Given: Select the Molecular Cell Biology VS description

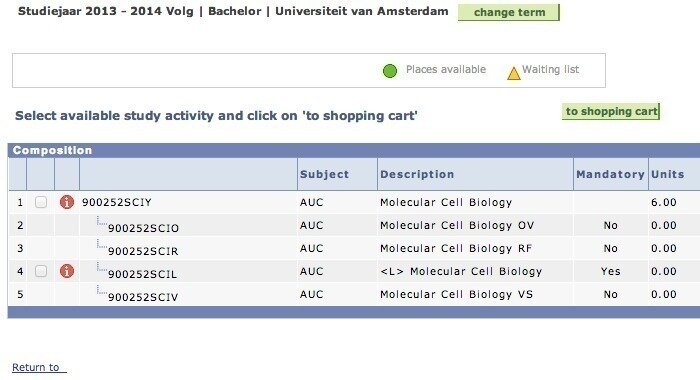Looking at the screenshot, I should click(457, 294).
